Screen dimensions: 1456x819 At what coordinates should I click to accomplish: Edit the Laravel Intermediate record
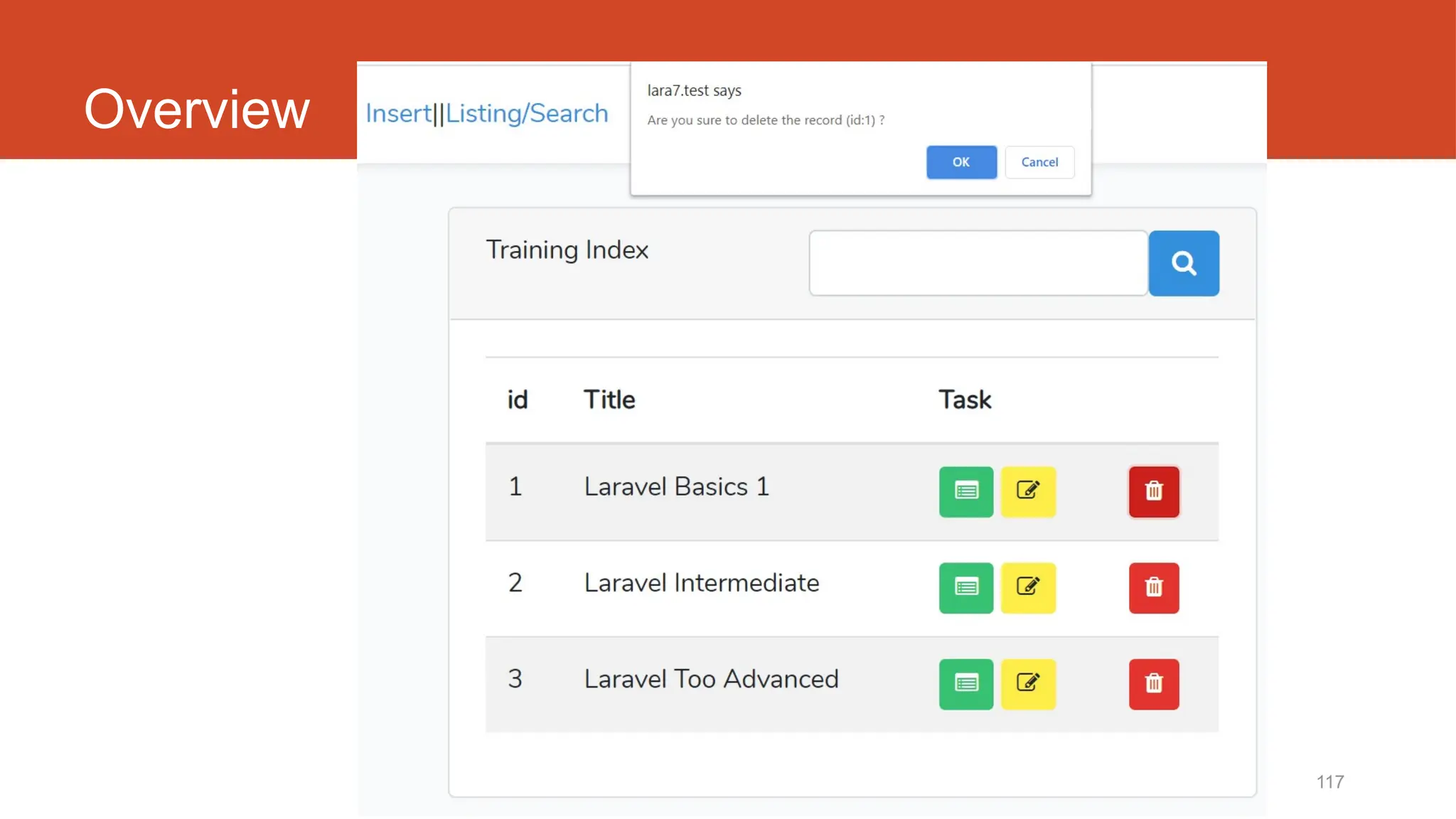tap(1028, 588)
